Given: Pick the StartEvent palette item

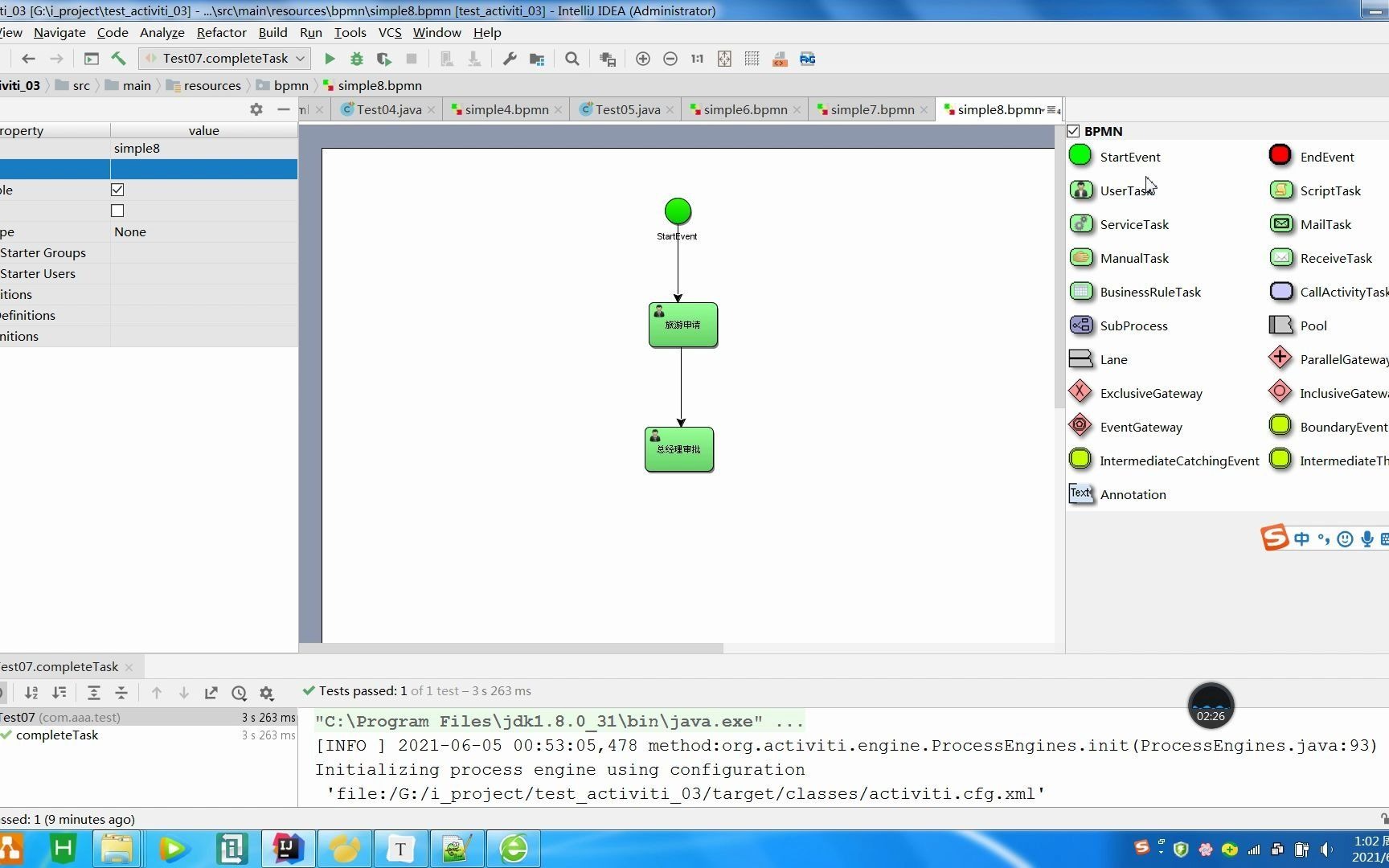Looking at the screenshot, I should point(1116,157).
